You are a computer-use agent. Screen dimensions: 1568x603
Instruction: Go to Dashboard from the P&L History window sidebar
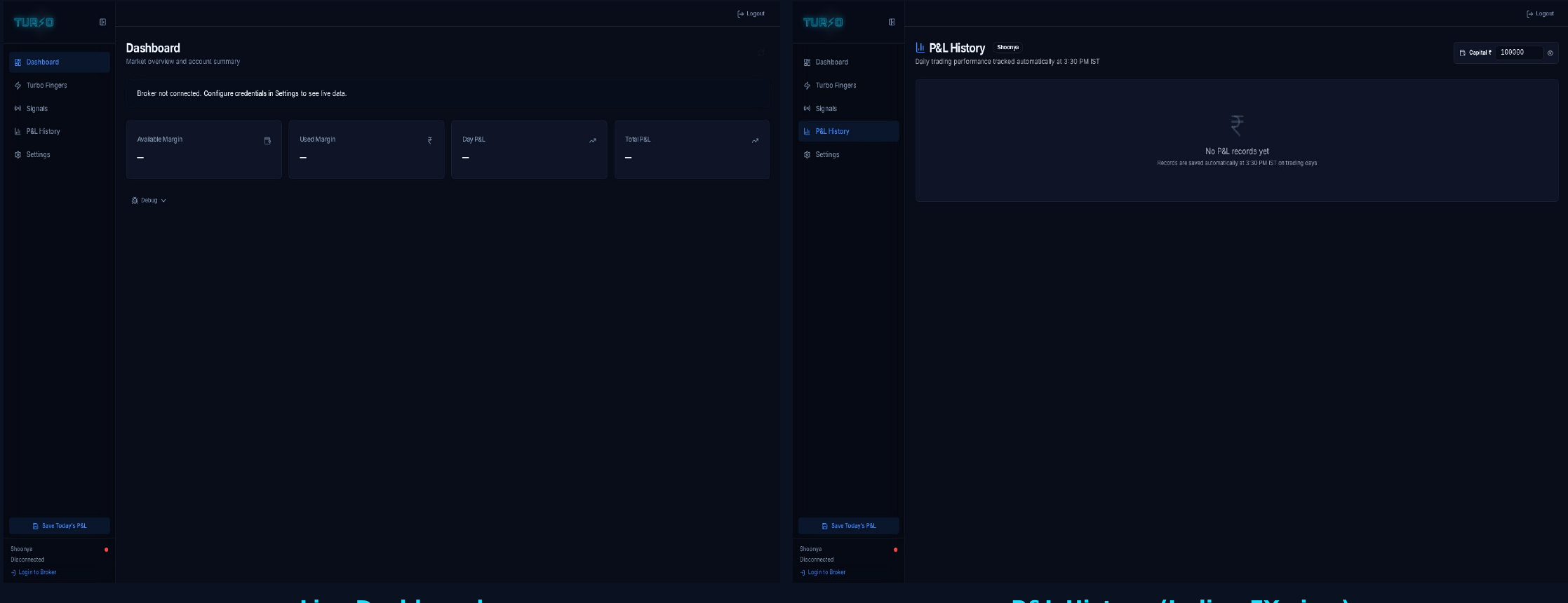click(x=849, y=62)
